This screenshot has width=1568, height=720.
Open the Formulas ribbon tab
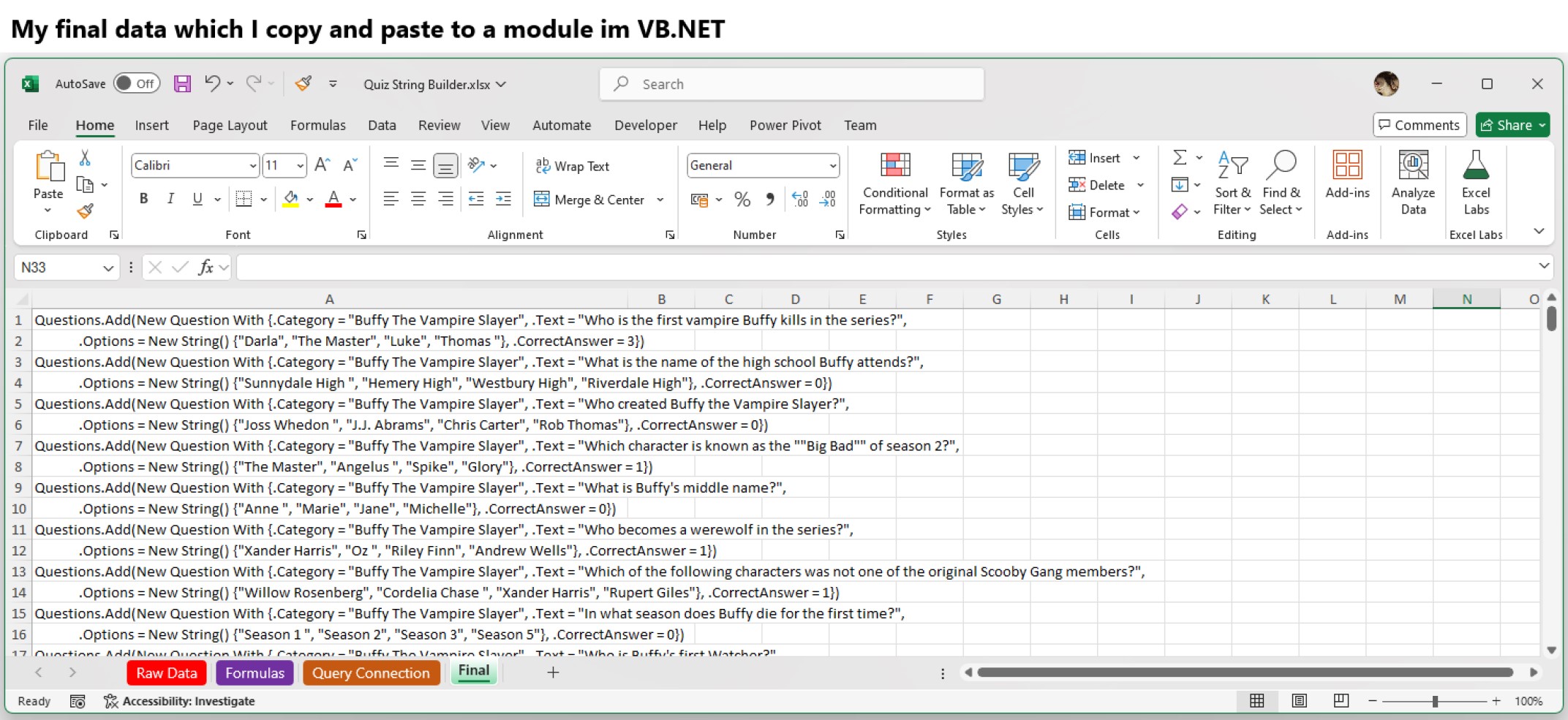coord(317,125)
